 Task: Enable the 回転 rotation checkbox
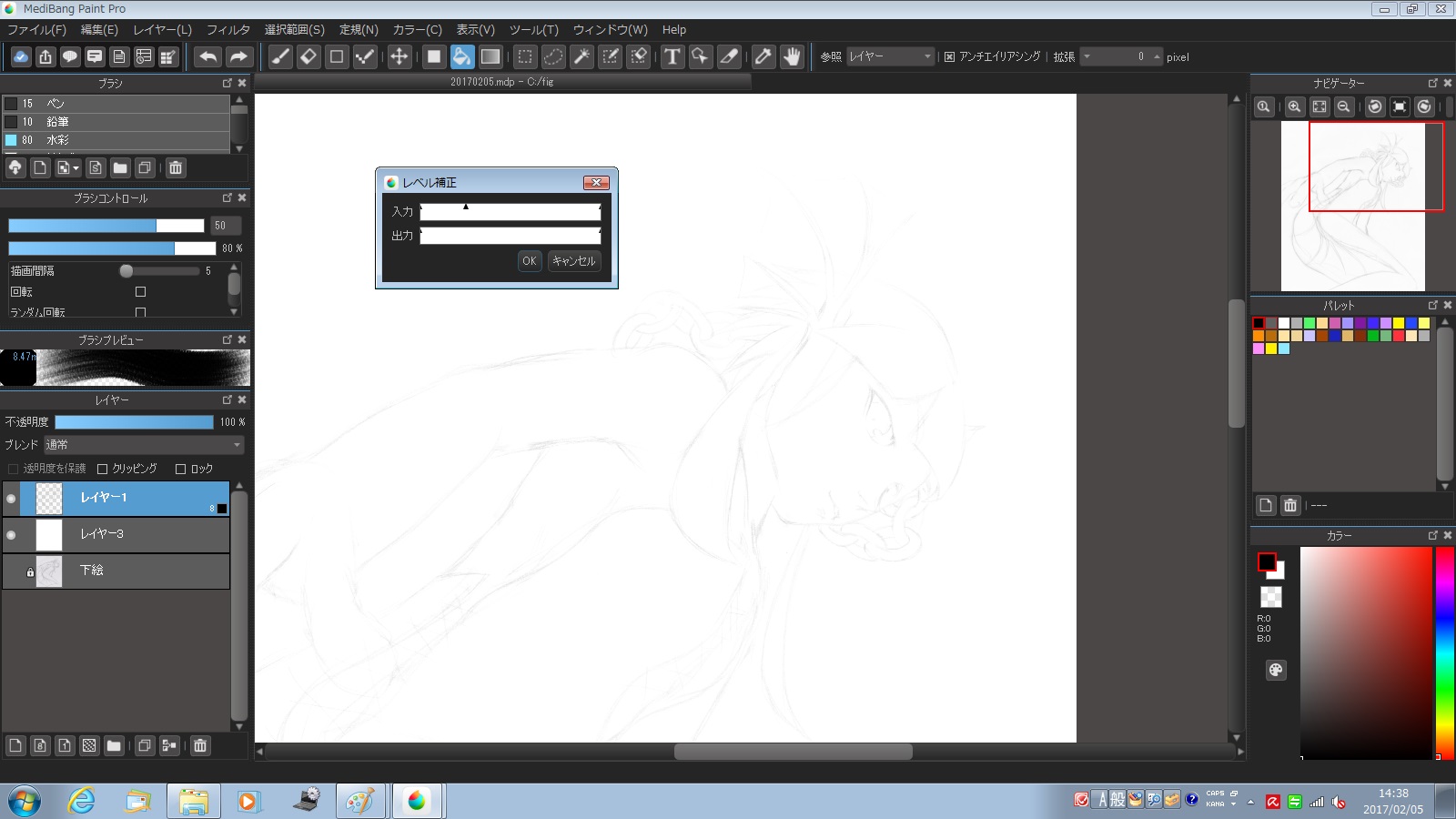(x=140, y=292)
